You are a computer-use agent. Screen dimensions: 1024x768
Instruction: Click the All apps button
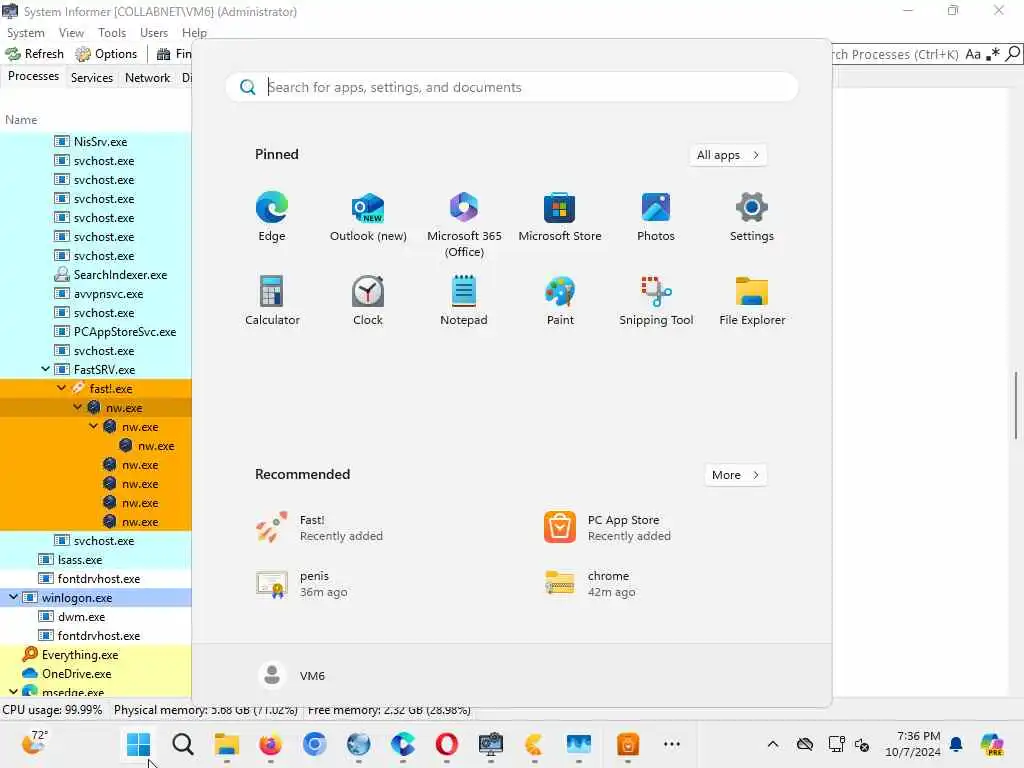[x=728, y=155]
